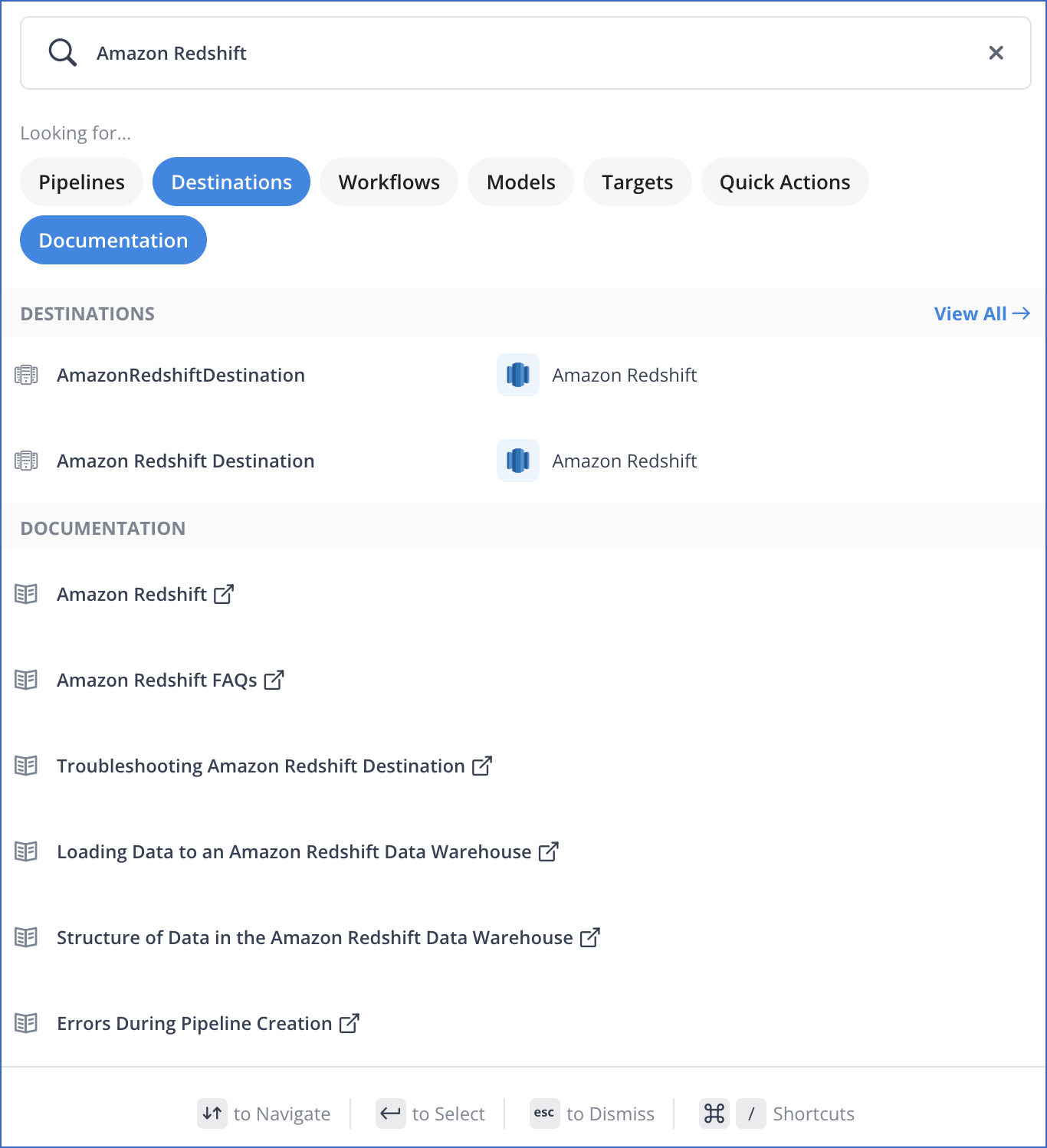
Task: Click external link icon after Structure of Data doc
Action: click(x=590, y=937)
